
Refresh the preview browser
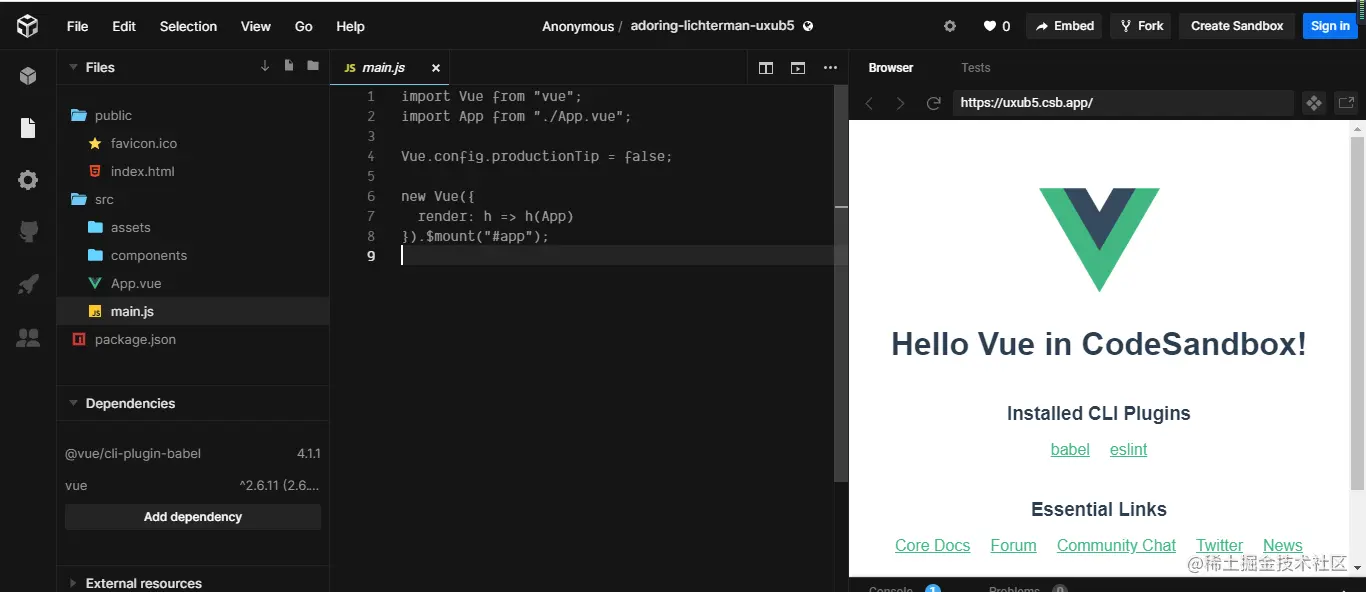pos(934,103)
